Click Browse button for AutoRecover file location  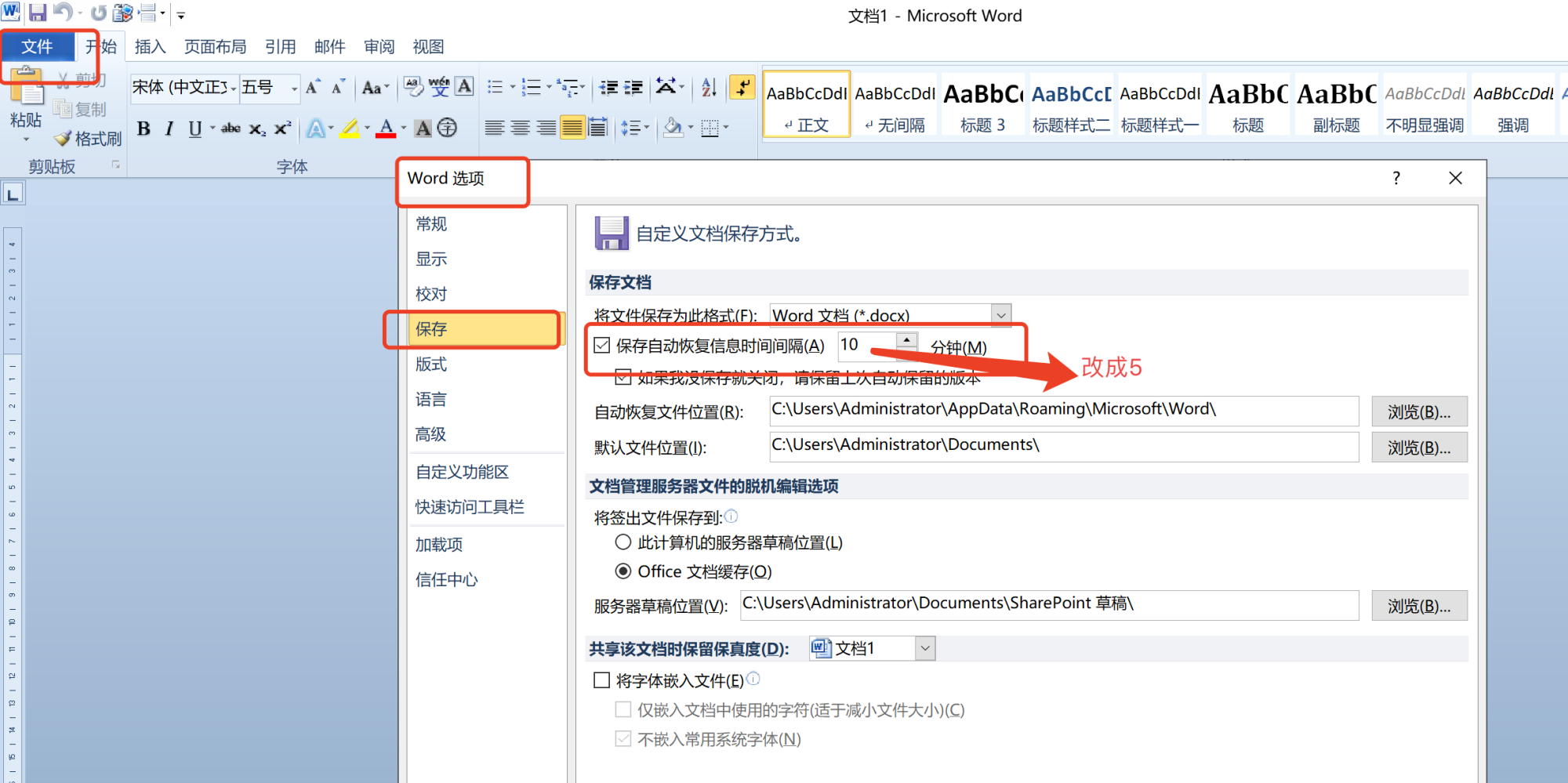[x=1419, y=411]
